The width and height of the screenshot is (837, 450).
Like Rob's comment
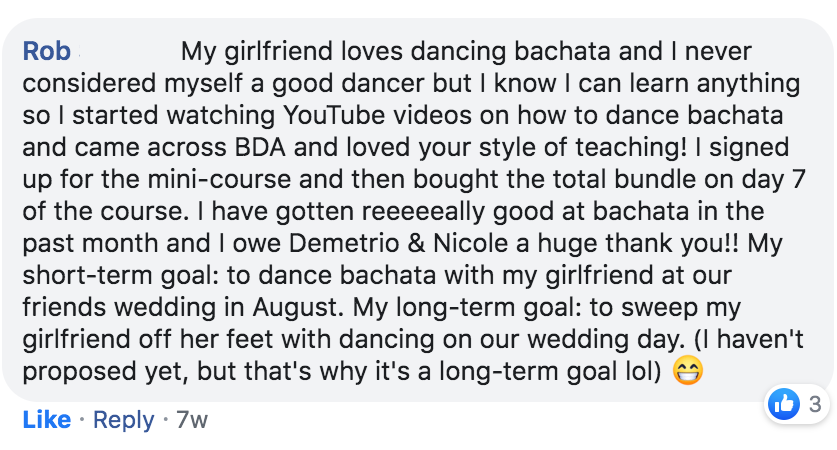(x=46, y=420)
